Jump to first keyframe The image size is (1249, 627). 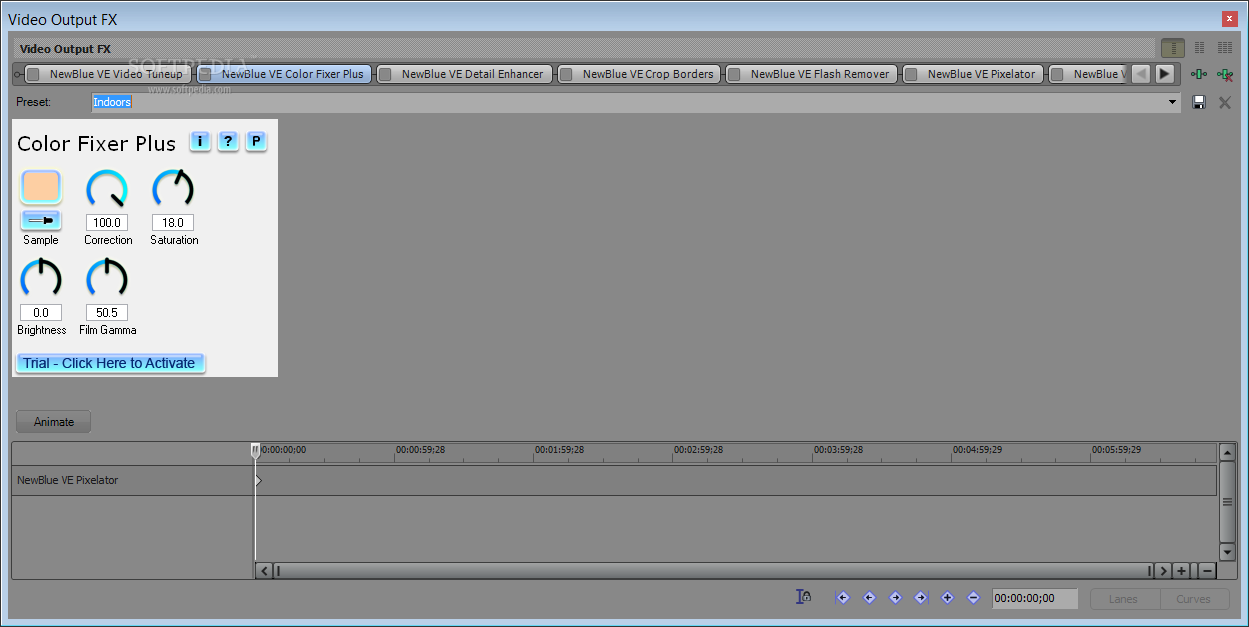pyautogui.click(x=843, y=598)
